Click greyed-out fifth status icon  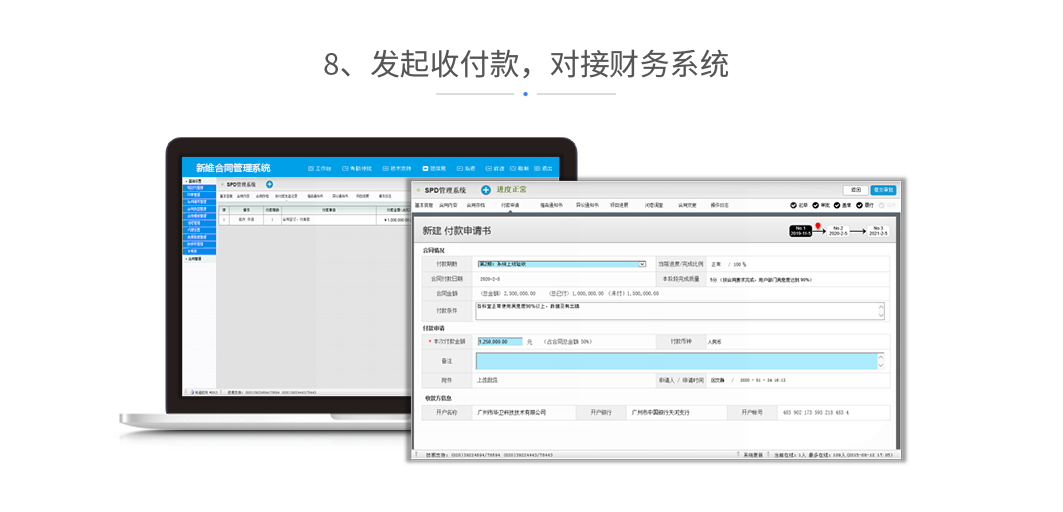point(881,205)
